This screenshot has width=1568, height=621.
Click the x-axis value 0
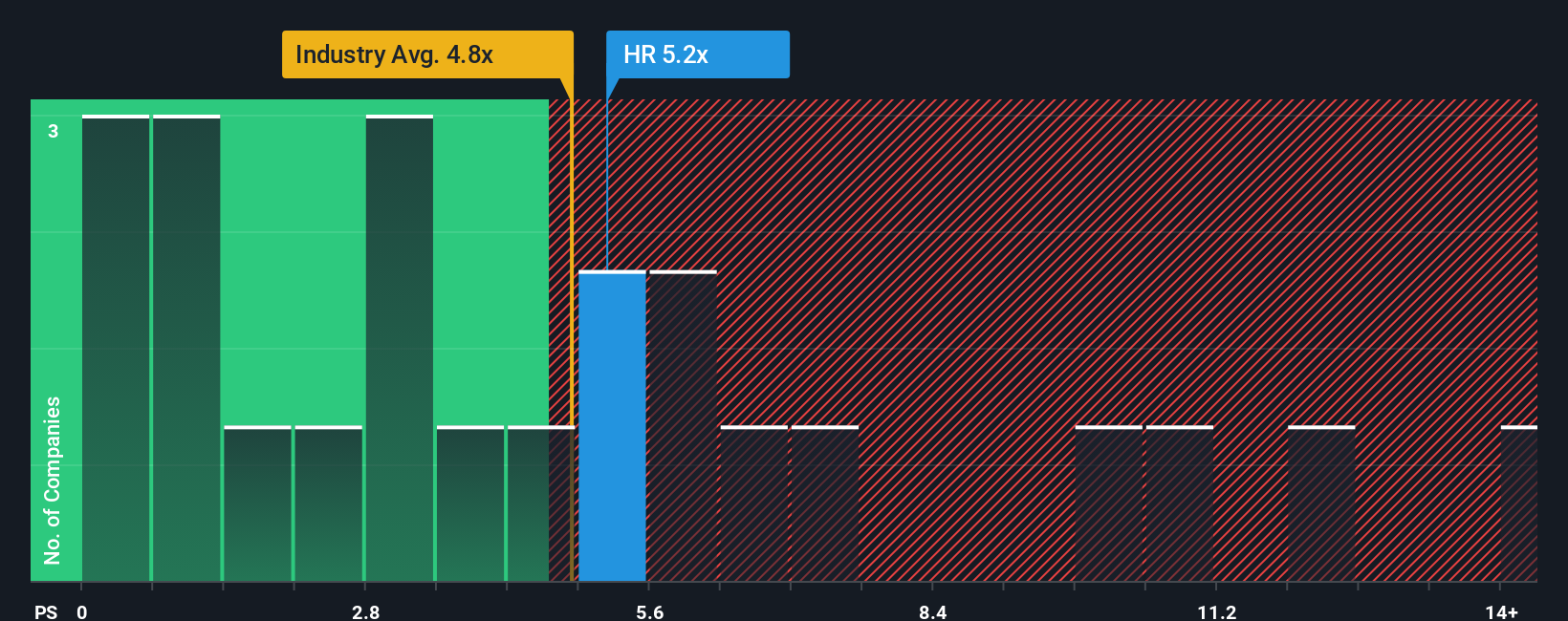click(82, 611)
